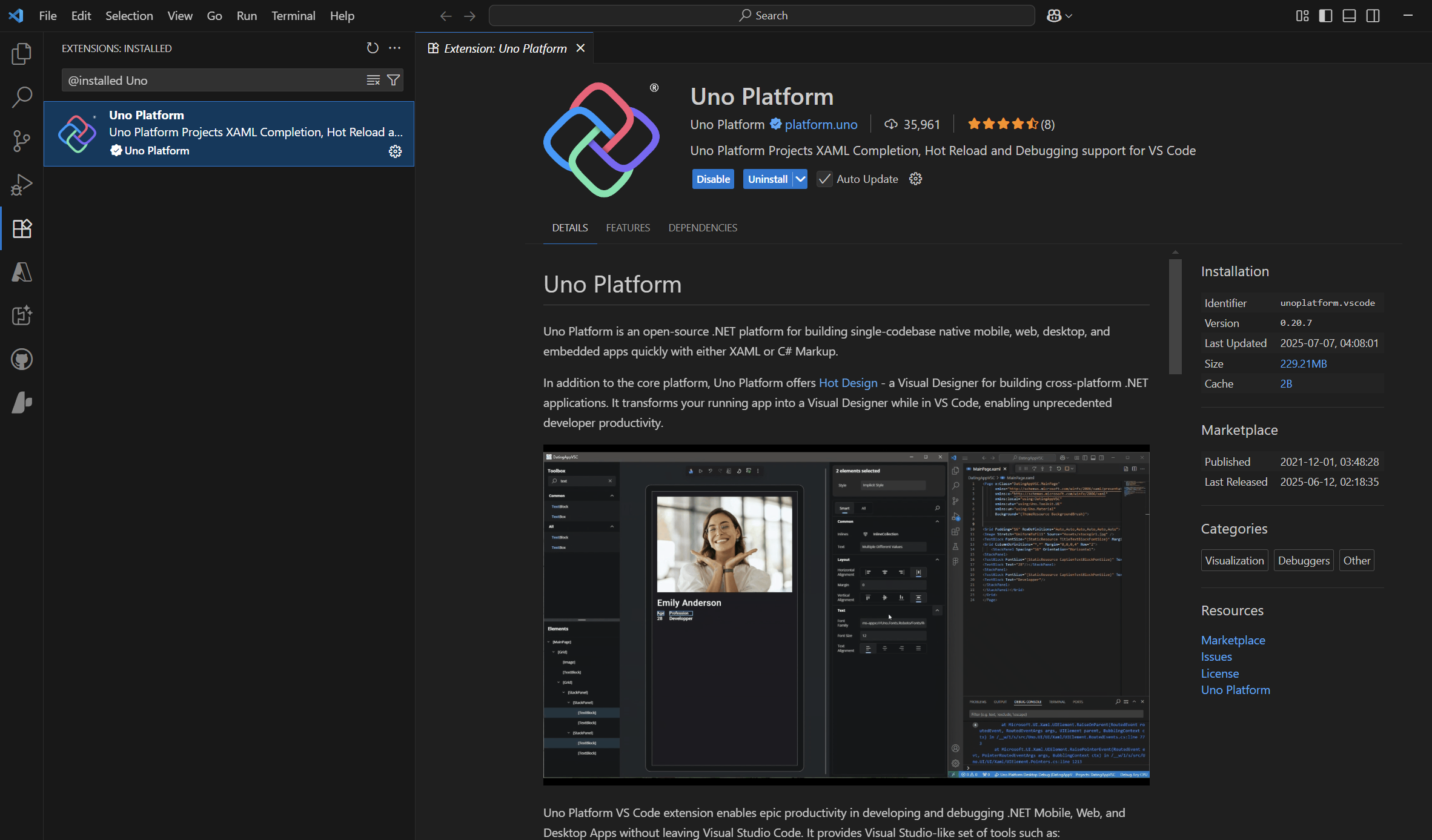Disable the Uno Platform extension
This screenshot has height=840, width=1432.
[713, 179]
